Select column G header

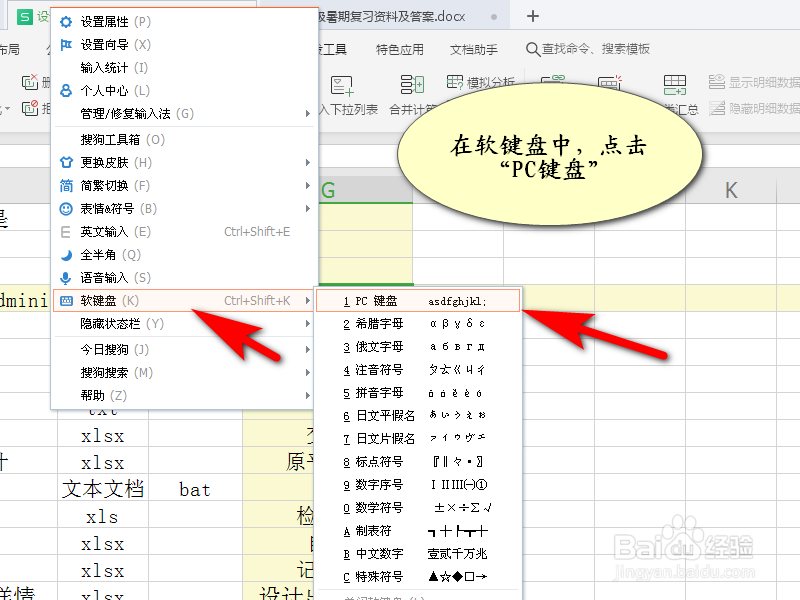pyautogui.click(x=366, y=190)
